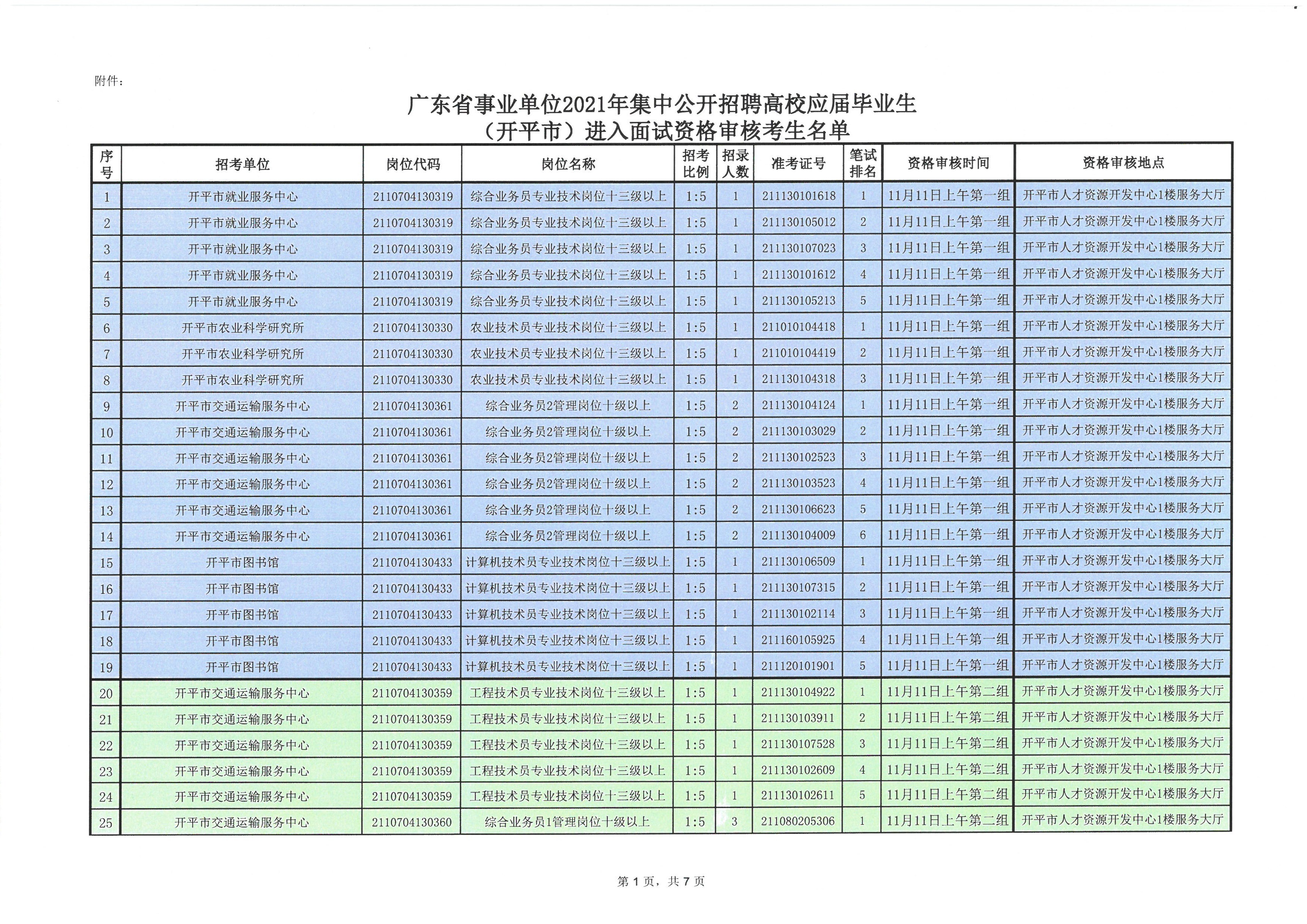This screenshot has width=1307, height=924.
Task: Click the 招录人数 column header
Action: point(735,164)
